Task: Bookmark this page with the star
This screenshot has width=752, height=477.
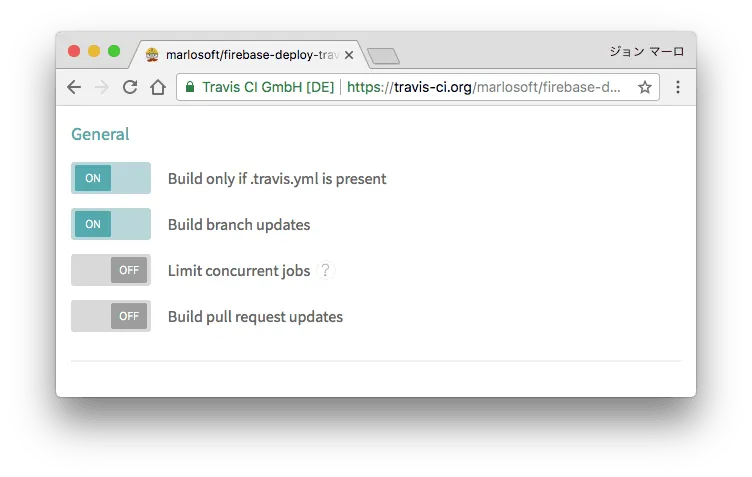Action: tap(645, 88)
